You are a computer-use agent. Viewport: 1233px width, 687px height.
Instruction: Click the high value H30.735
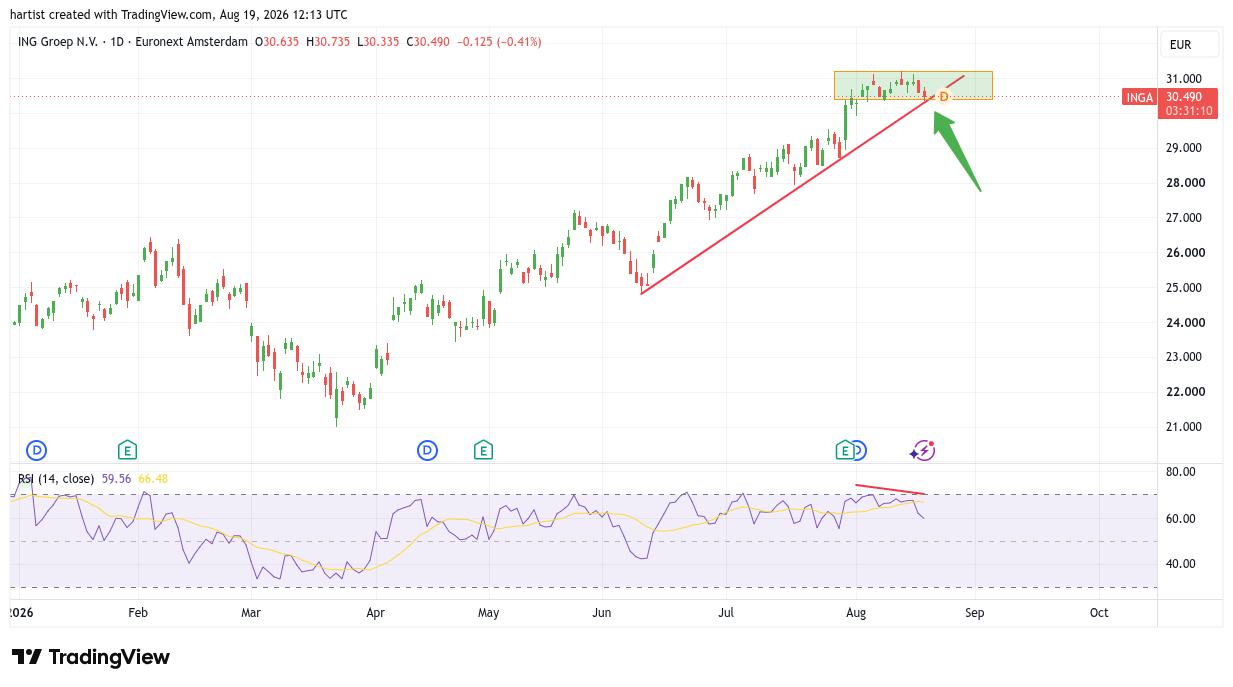click(328, 42)
